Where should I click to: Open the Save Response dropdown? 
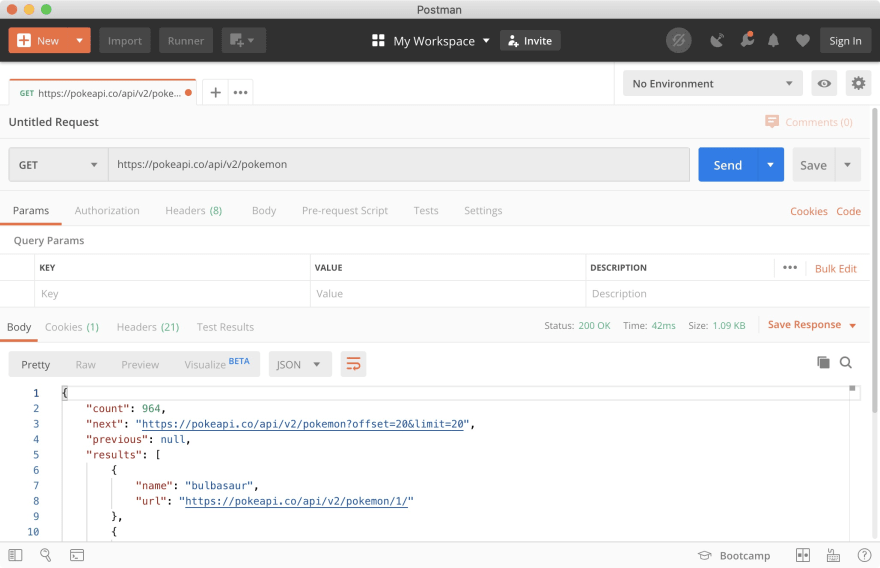[812, 325]
